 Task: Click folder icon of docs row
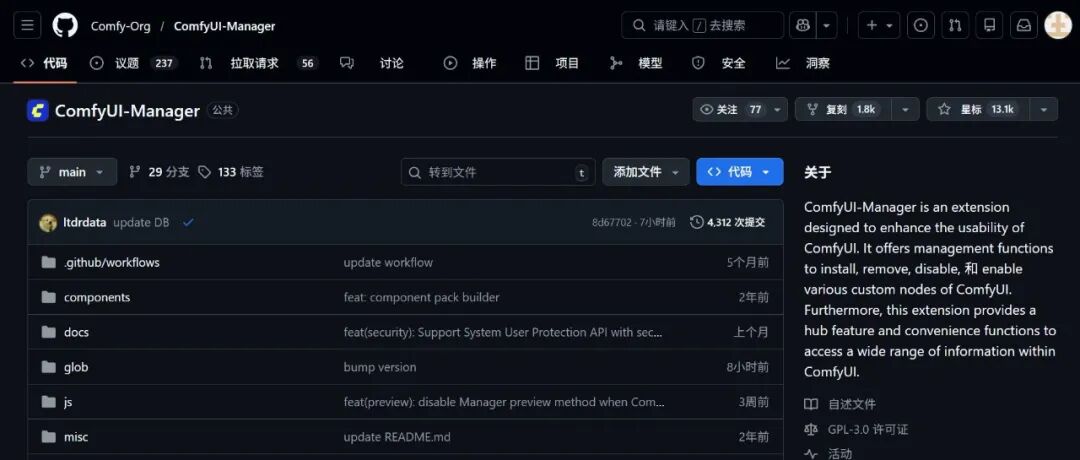point(48,332)
